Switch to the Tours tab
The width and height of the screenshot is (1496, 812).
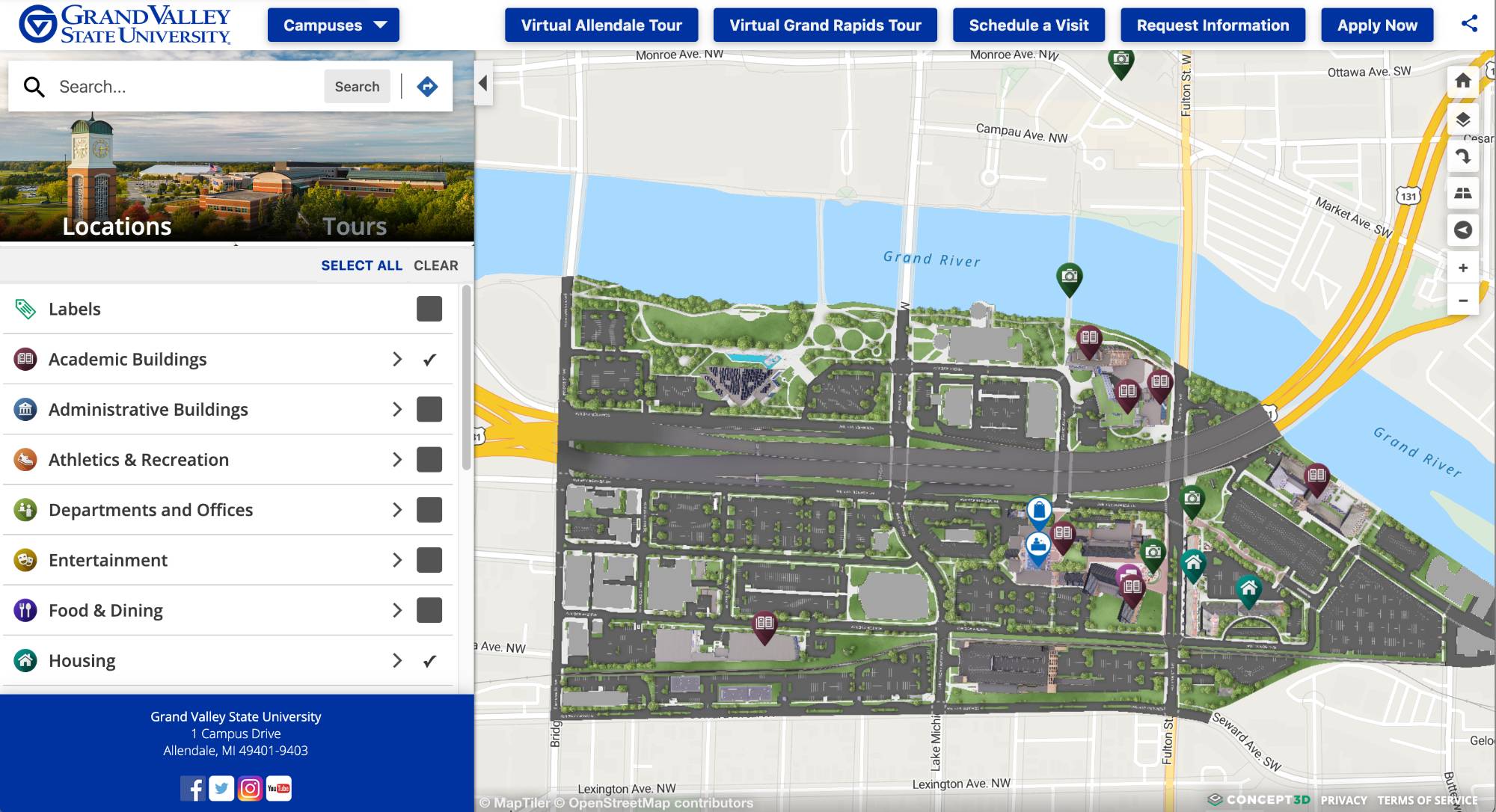point(354,226)
